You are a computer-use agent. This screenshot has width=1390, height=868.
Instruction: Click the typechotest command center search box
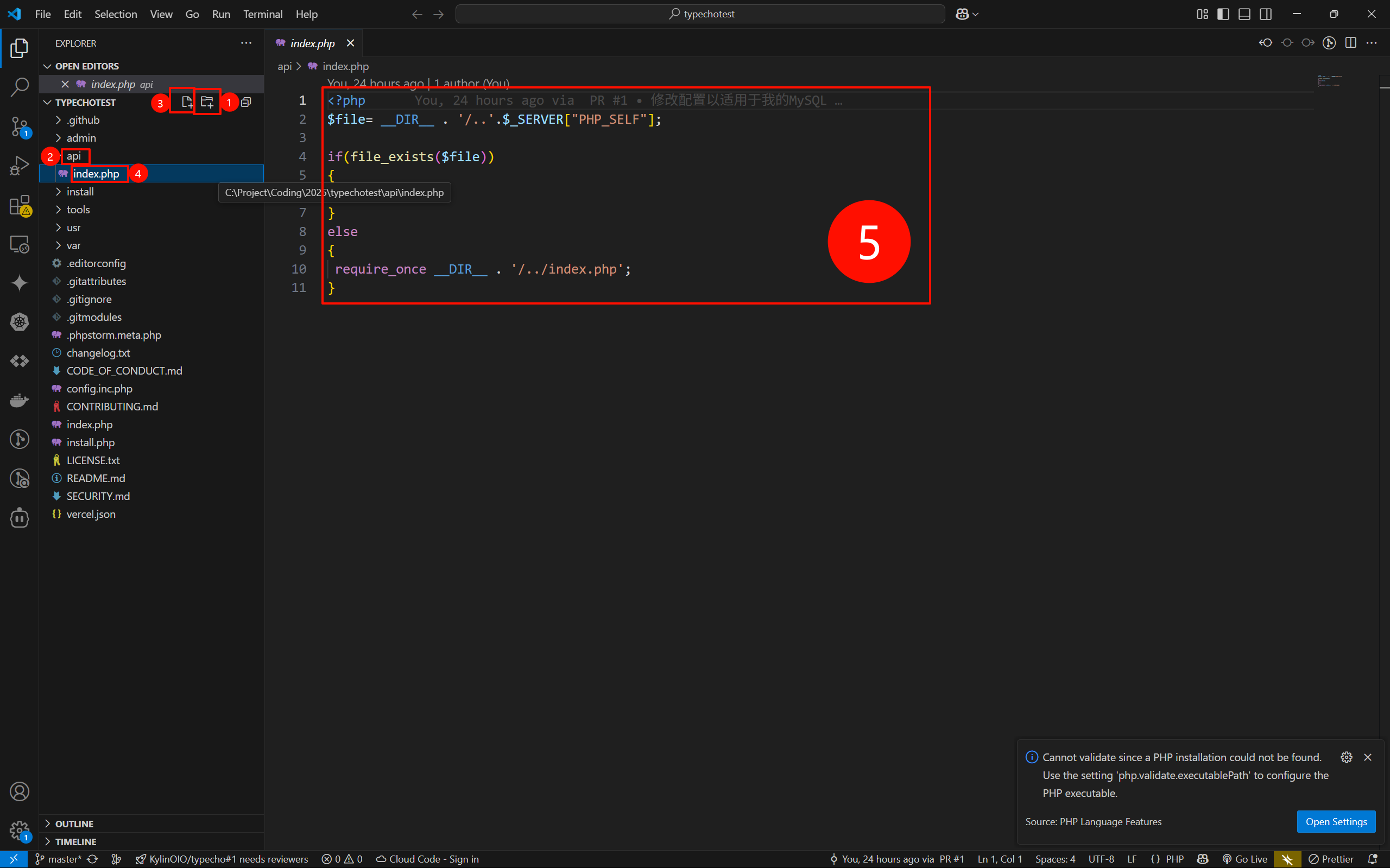point(700,14)
